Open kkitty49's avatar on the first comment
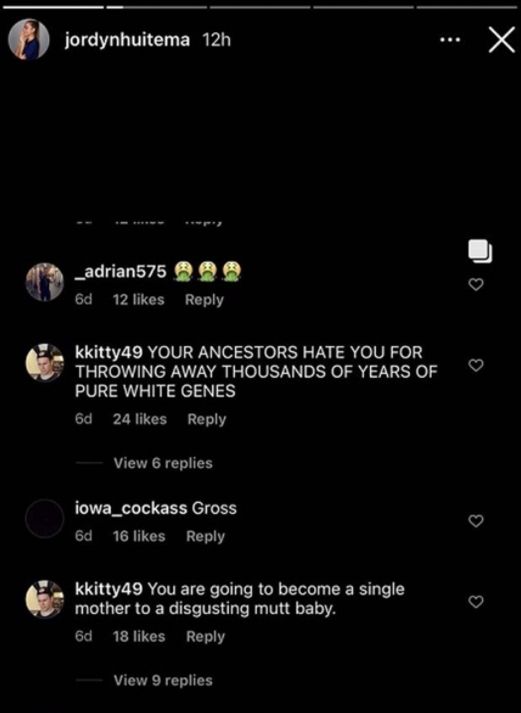Image resolution: width=521 pixels, height=713 pixels. (45, 362)
